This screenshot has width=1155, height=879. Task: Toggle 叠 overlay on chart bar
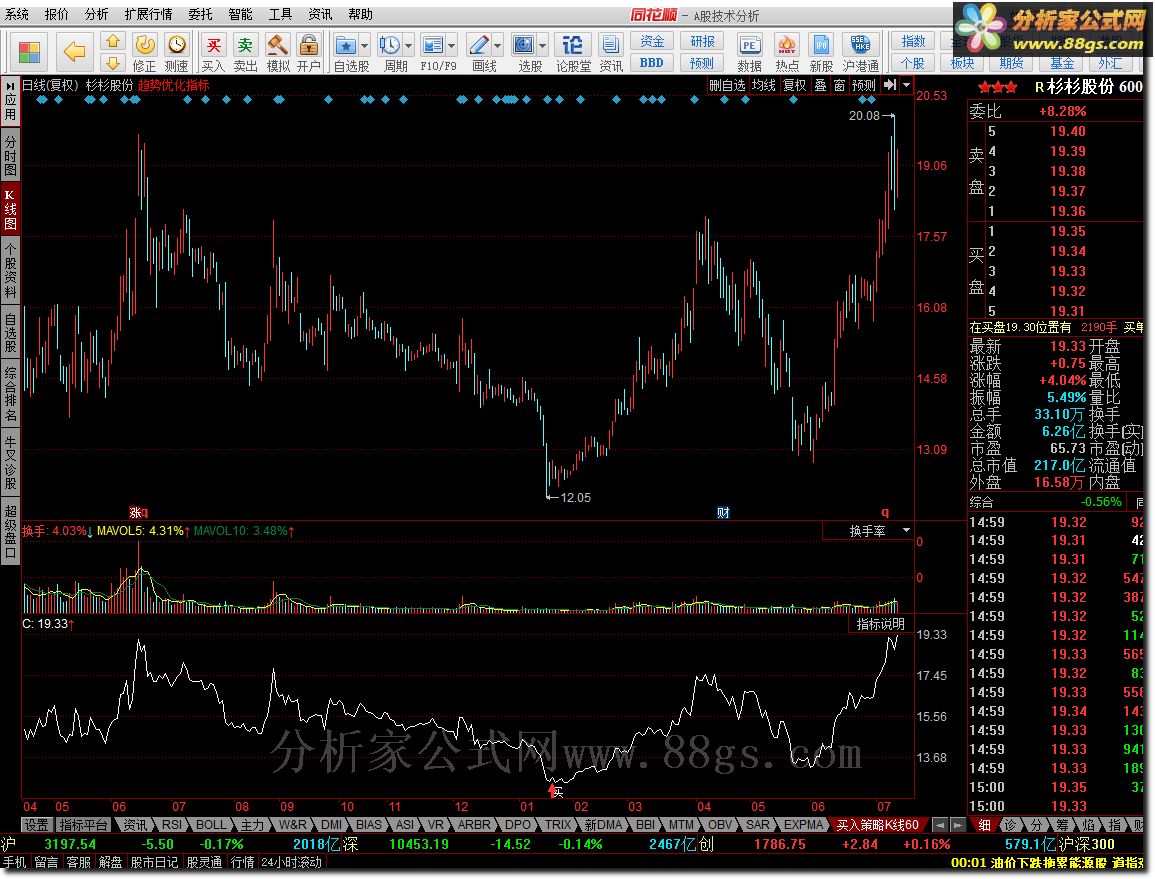coord(821,85)
